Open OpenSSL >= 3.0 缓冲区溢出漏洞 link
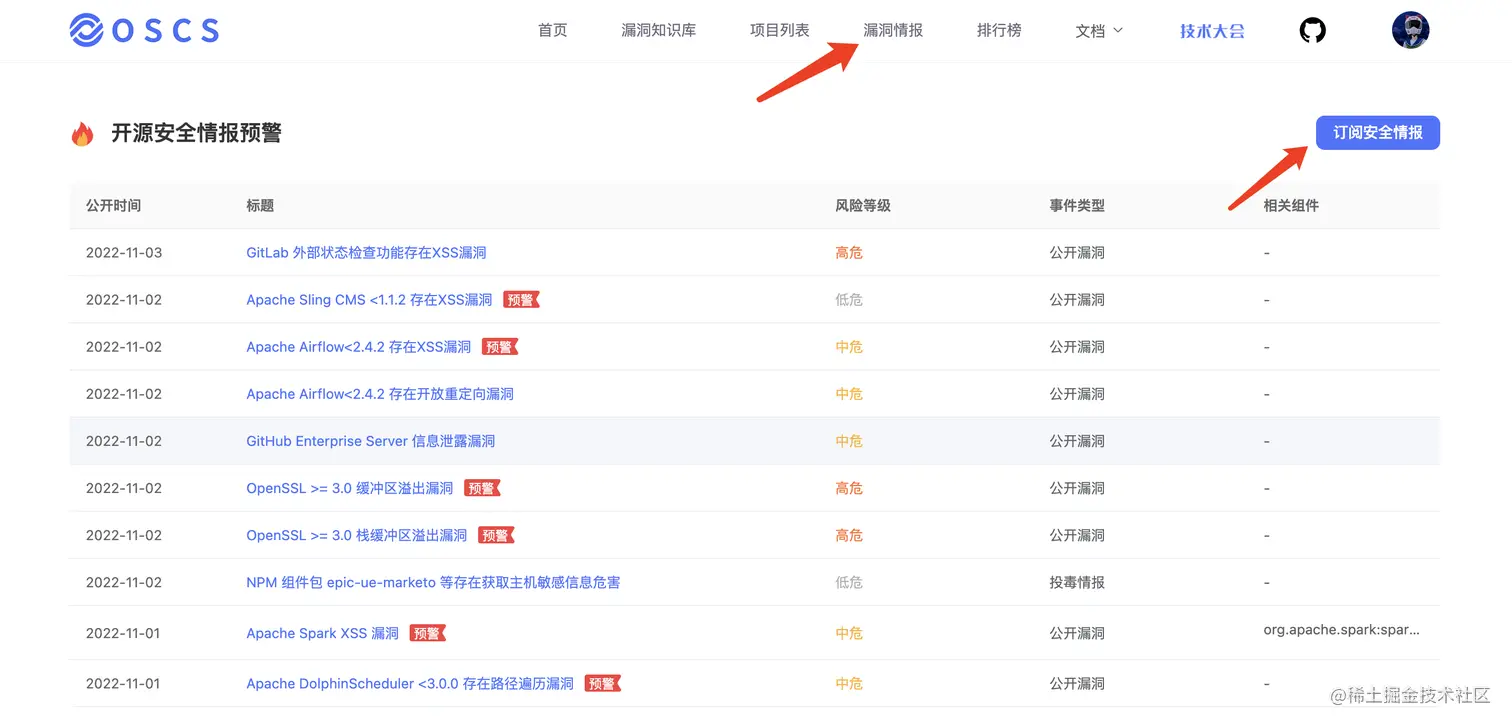 point(349,488)
